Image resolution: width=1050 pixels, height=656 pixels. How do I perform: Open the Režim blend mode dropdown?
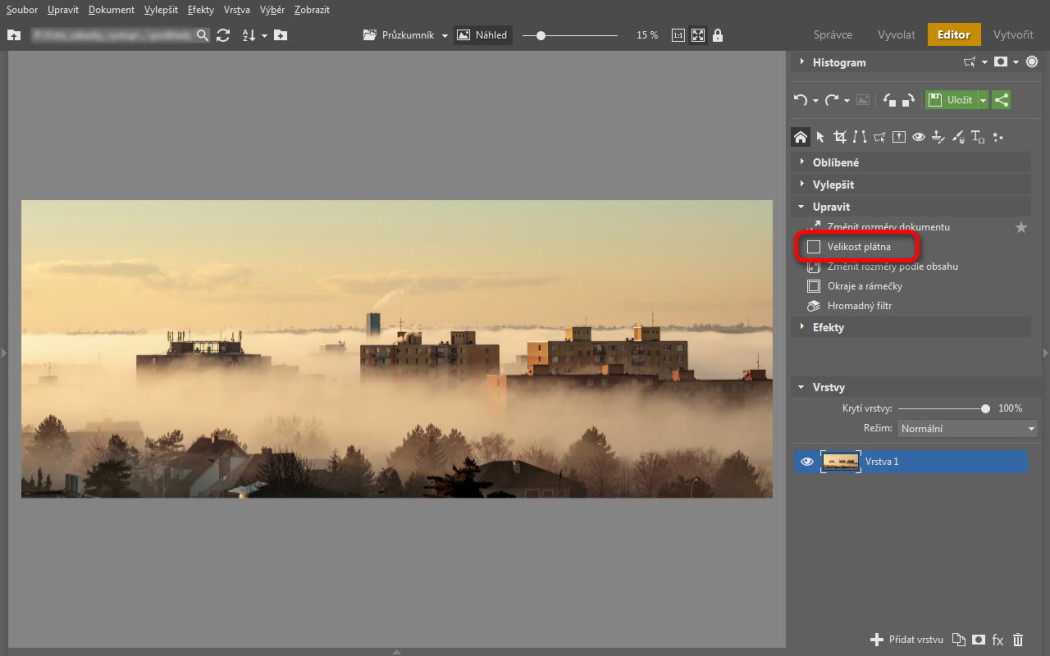(967, 428)
